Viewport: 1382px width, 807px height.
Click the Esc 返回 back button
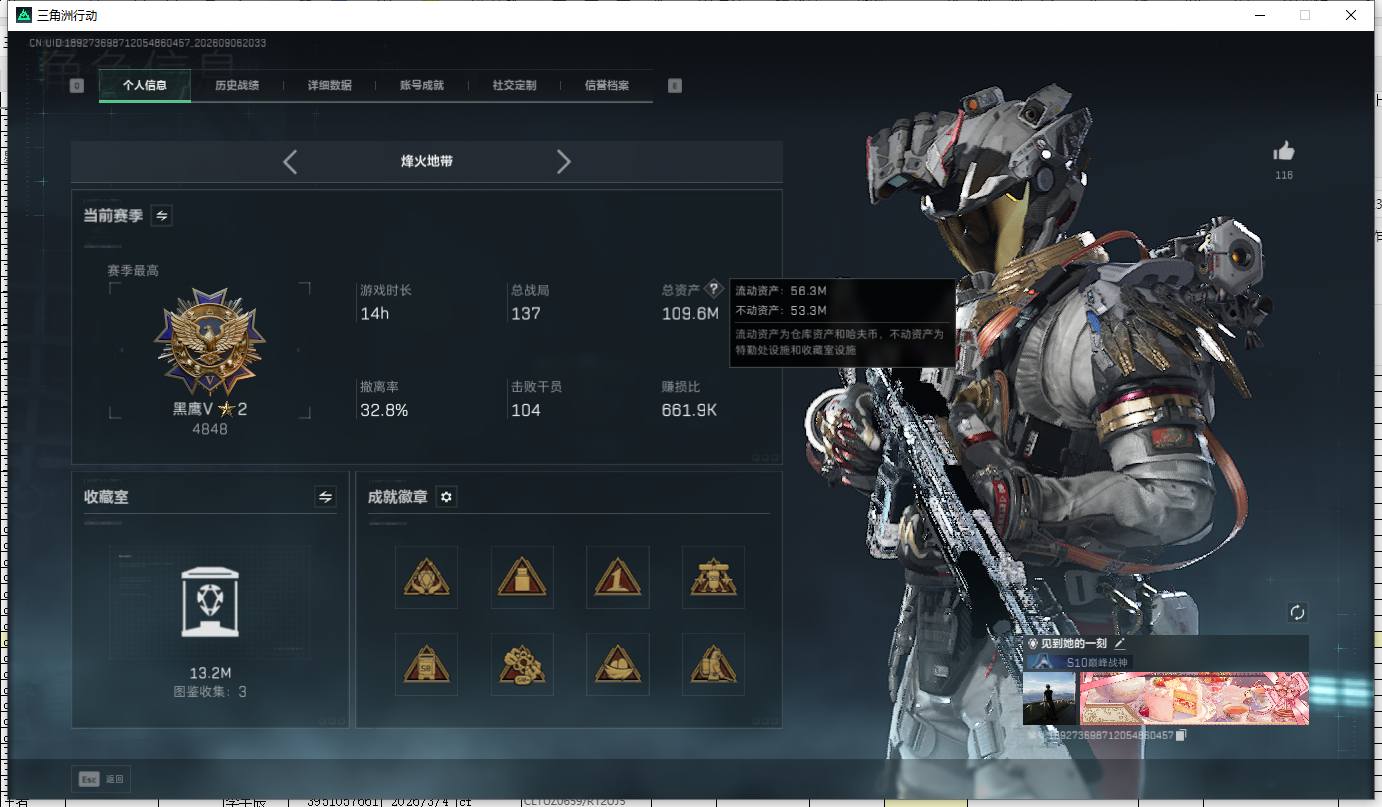[100, 779]
